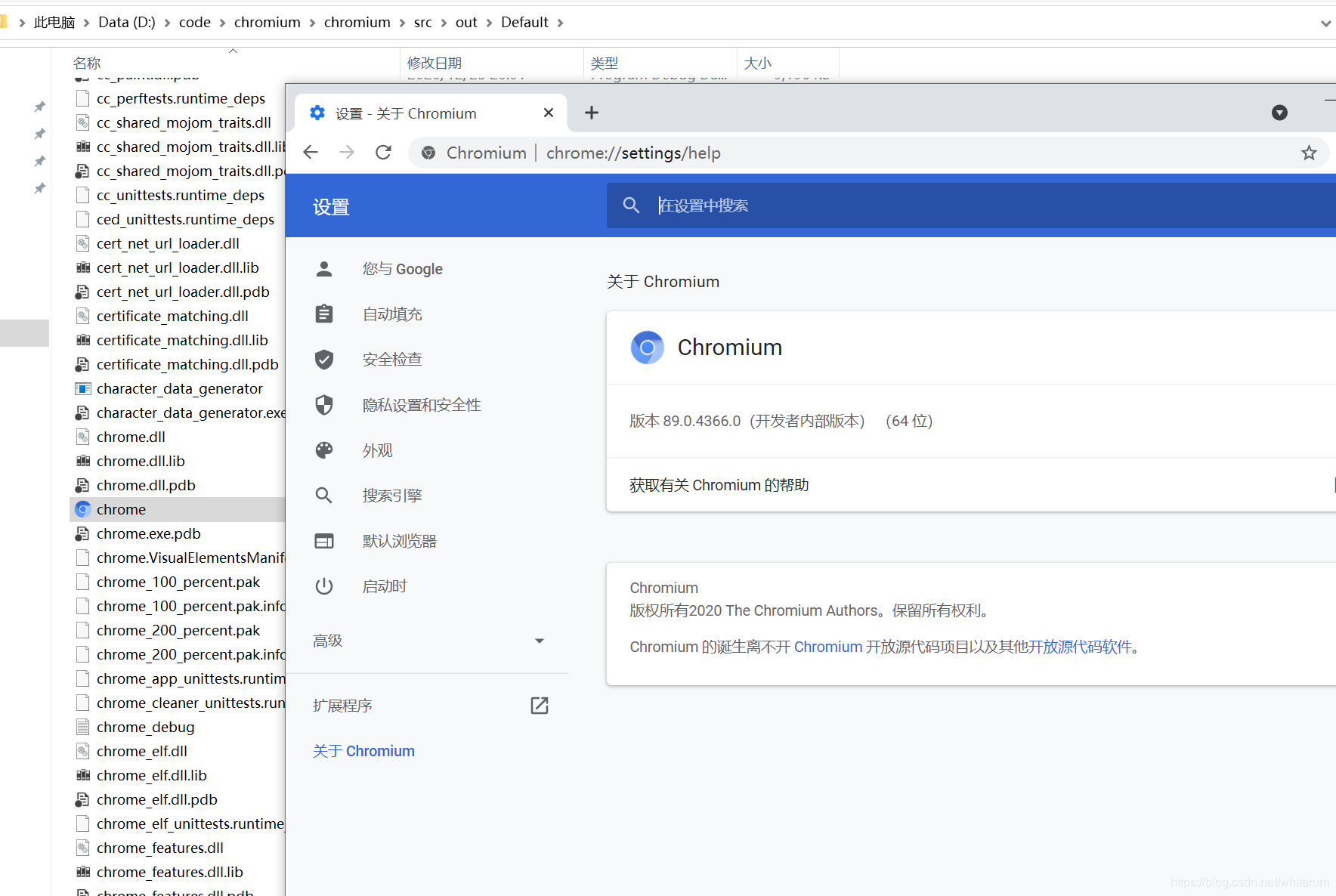The image size is (1336, 896).
Task: Open 搜索引擎 via the magnifier icon
Action: click(x=324, y=495)
